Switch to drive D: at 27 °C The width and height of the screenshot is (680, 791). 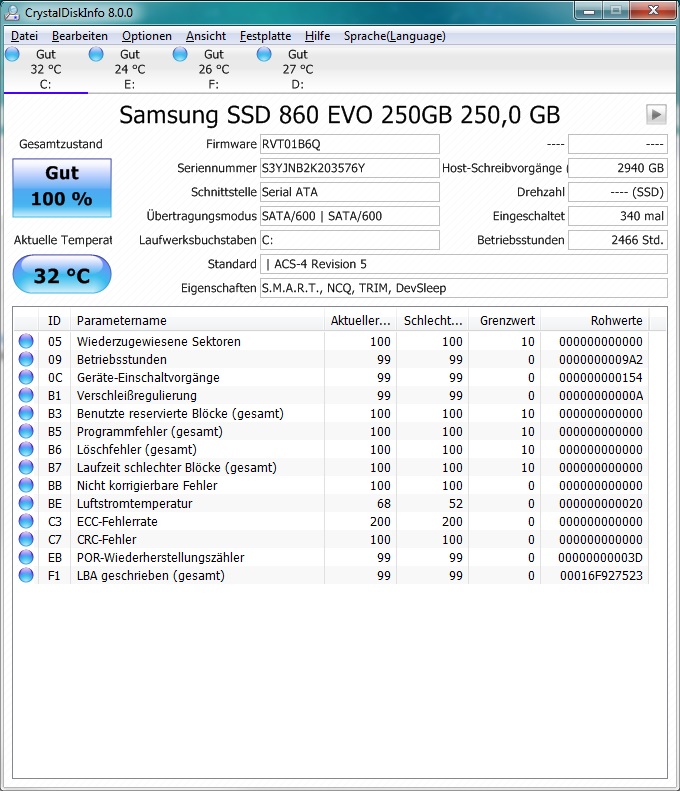[298, 69]
